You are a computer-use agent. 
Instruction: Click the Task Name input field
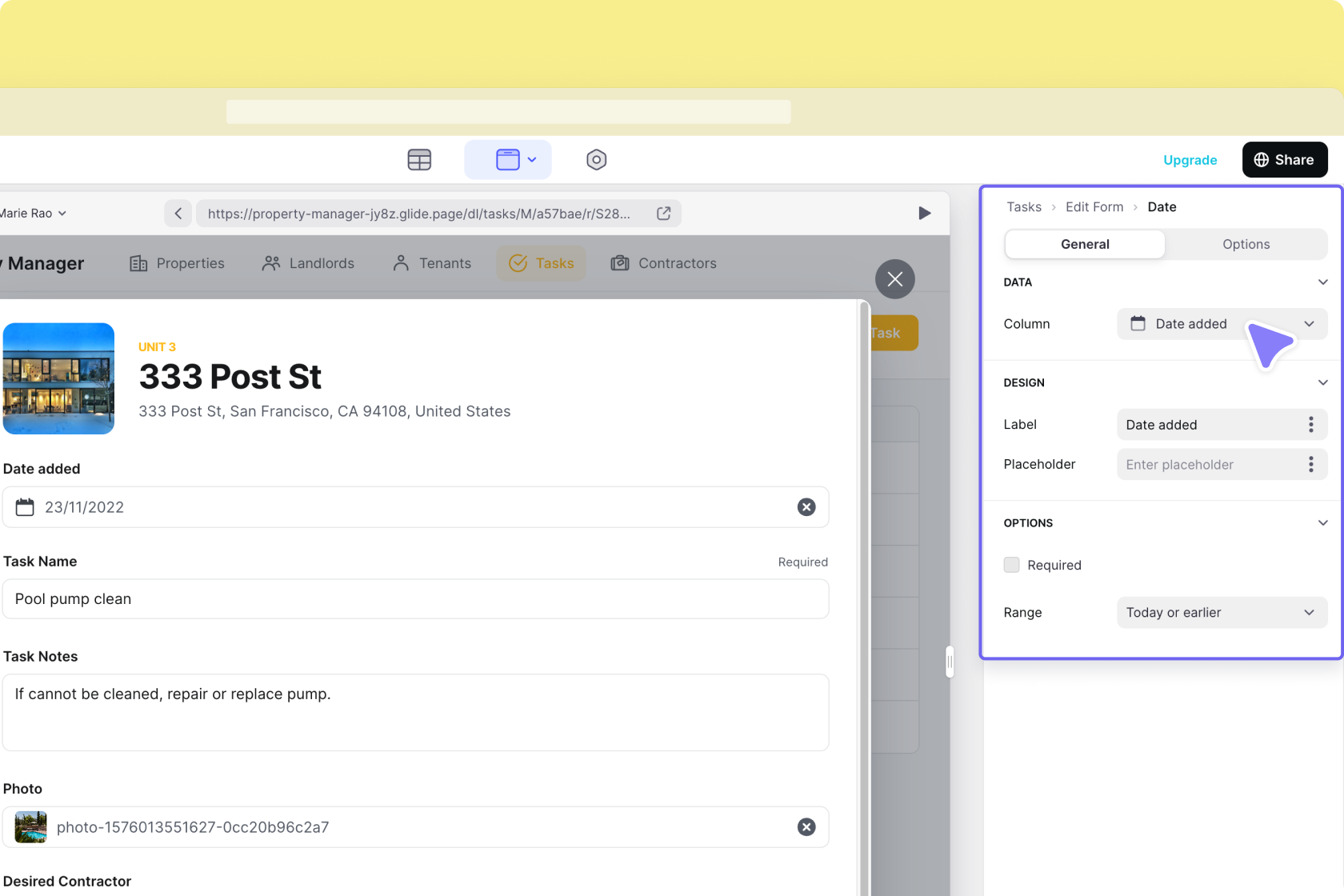(415, 599)
